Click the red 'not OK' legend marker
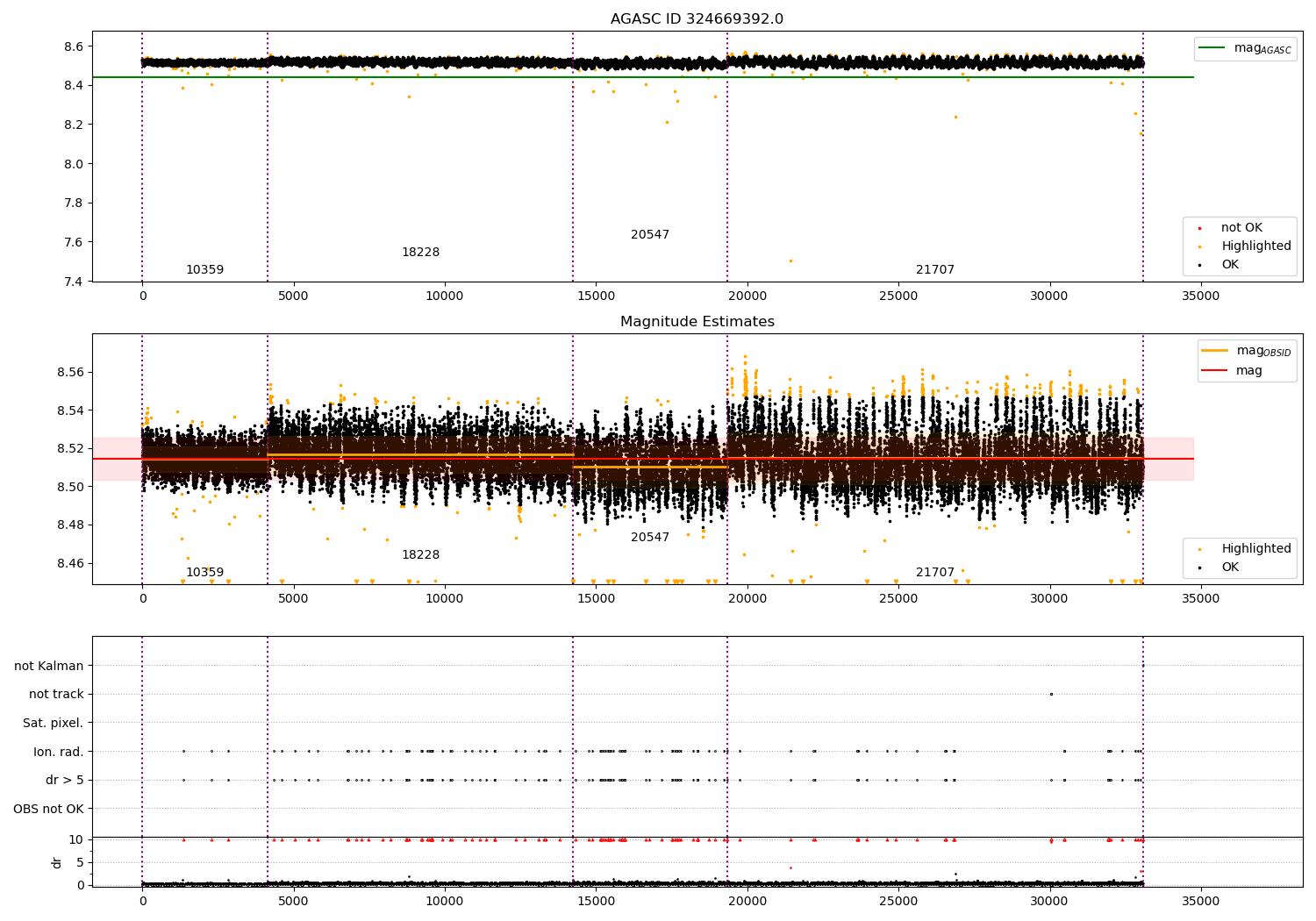This screenshot has height=921, width=1316. [x=1199, y=228]
